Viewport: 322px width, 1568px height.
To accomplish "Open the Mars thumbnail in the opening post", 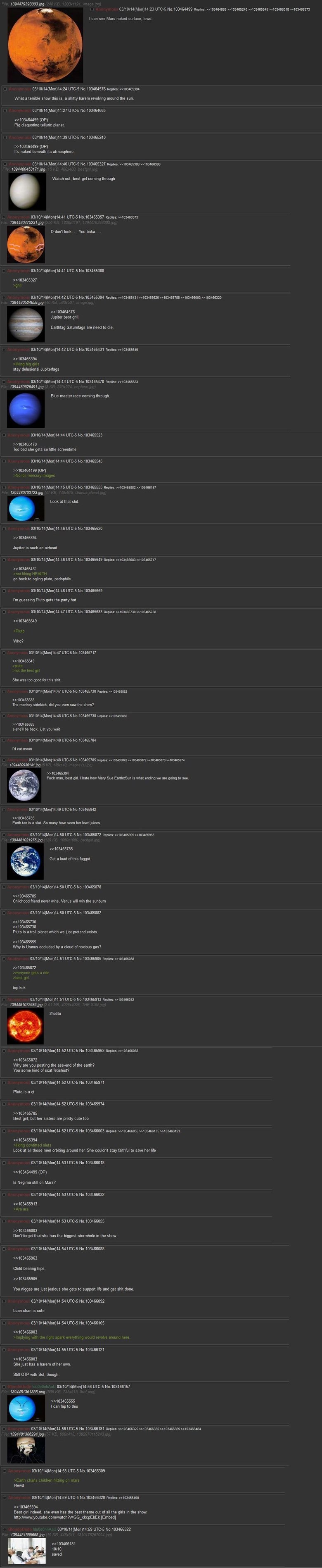I will 45,45.
